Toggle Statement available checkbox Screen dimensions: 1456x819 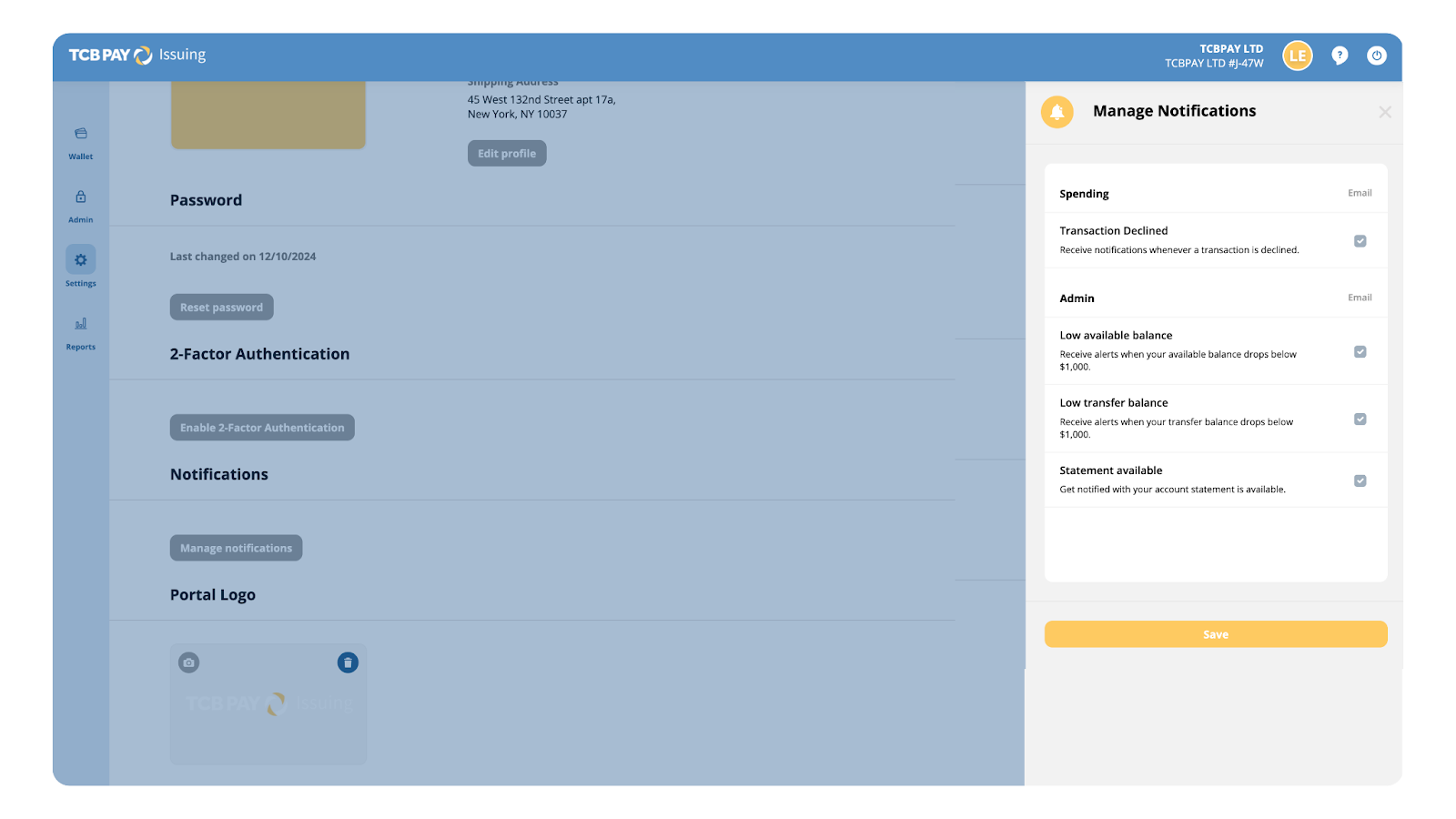coord(1360,481)
